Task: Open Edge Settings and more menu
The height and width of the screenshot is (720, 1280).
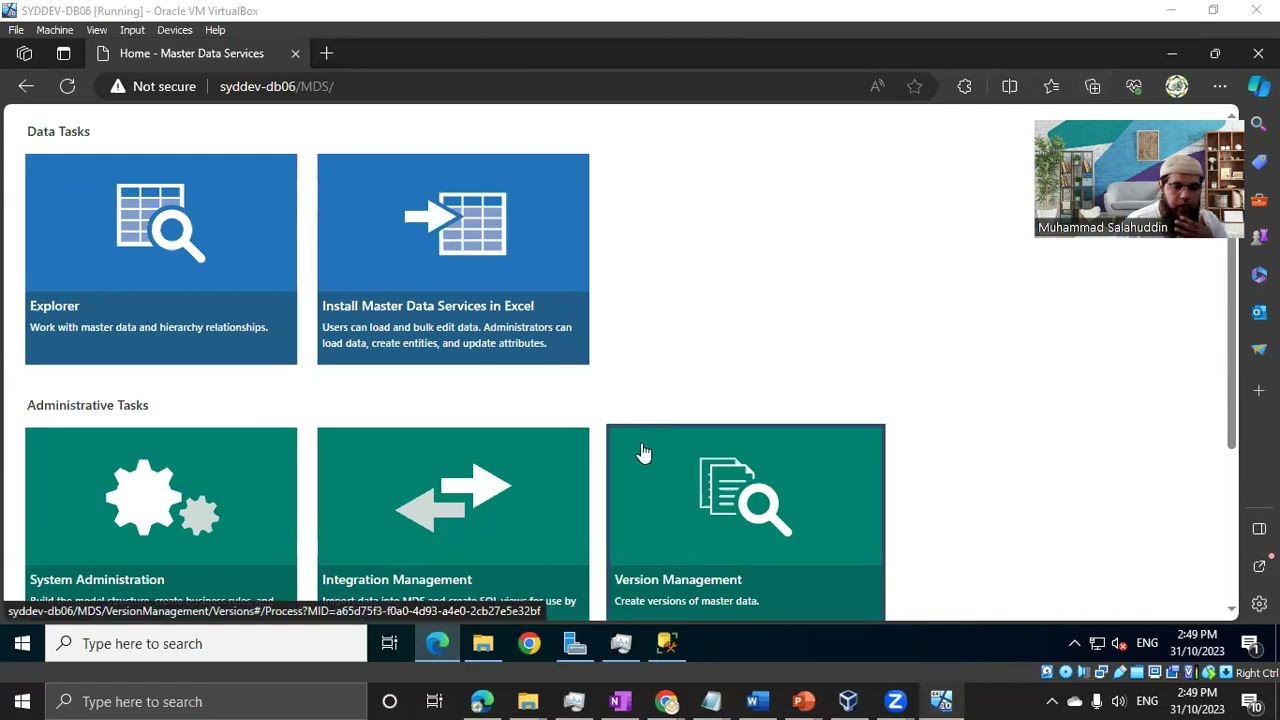Action: 1220,86
